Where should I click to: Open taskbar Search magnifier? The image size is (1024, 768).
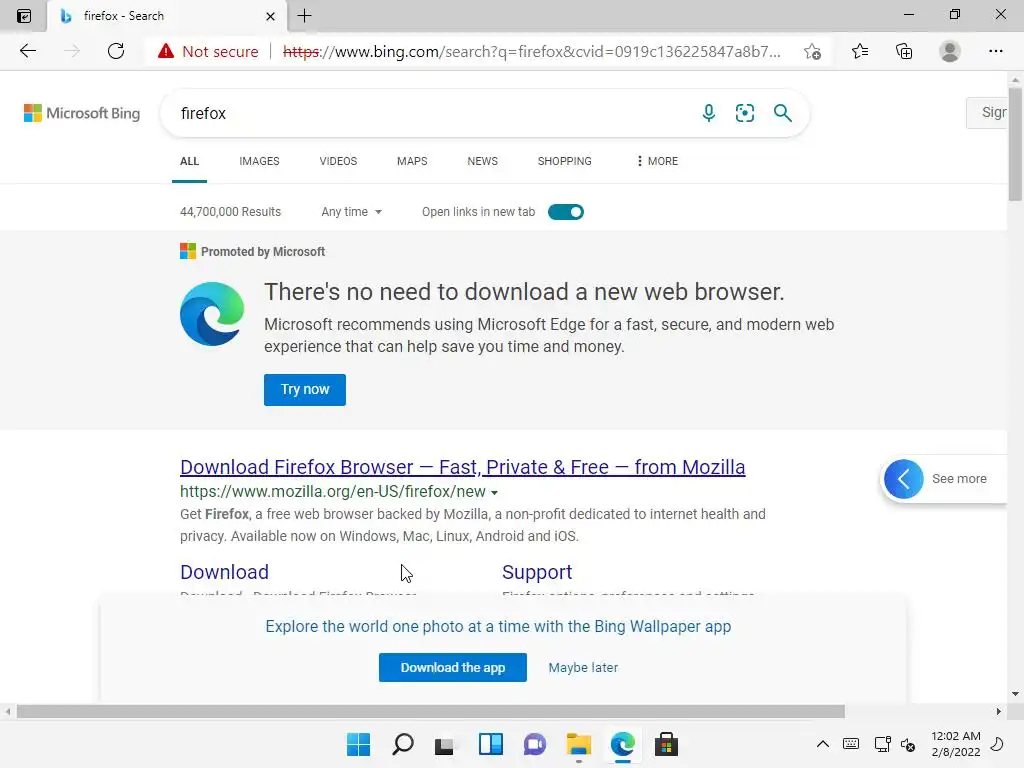pyautogui.click(x=403, y=744)
